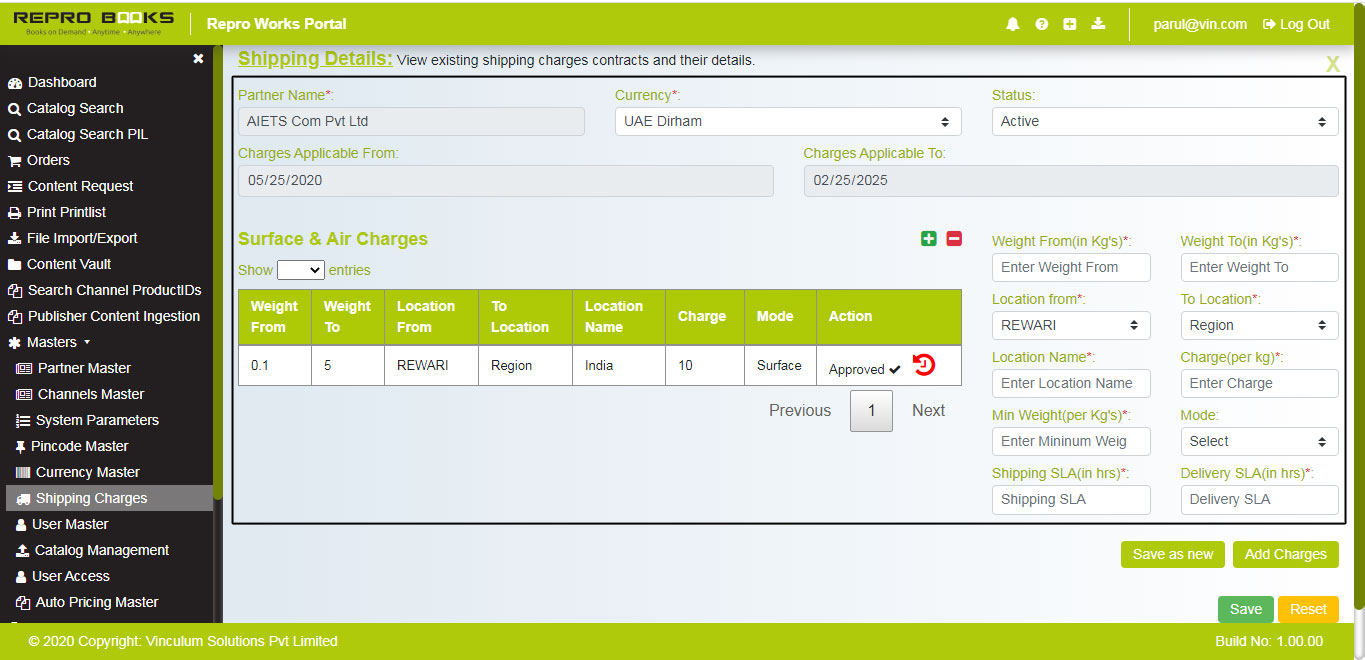The width and height of the screenshot is (1365, 660).
Task: Click the download icon in the top bar
Action: (x=1097, y=23)
